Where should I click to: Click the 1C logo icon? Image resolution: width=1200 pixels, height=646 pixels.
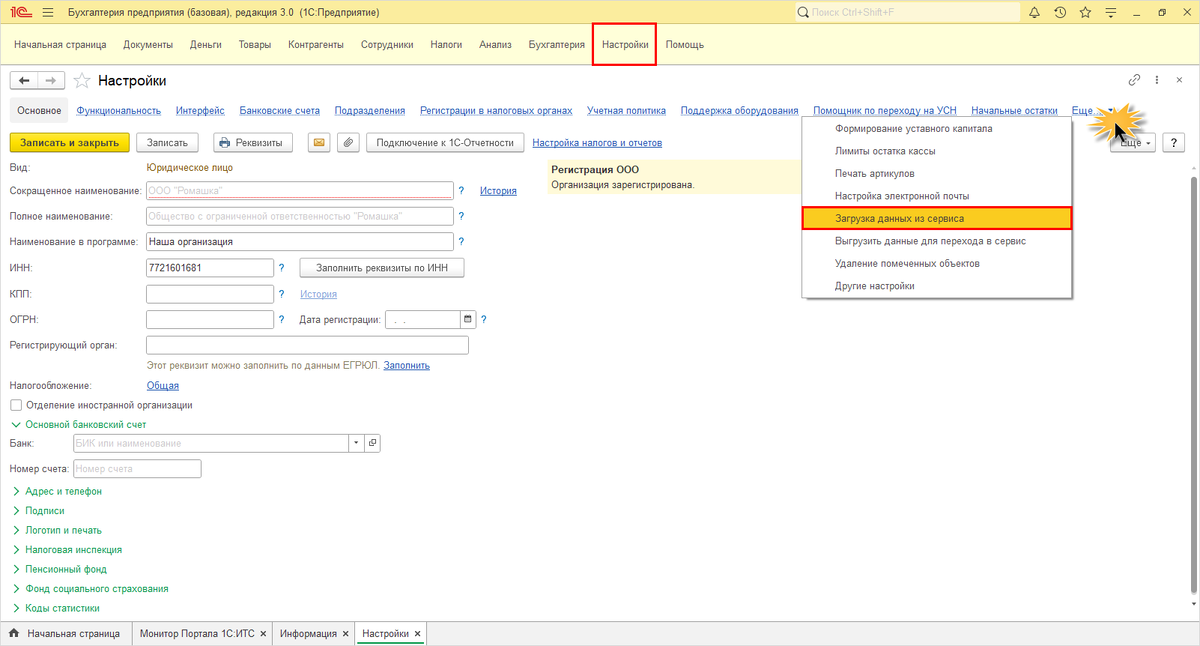pyautogui.click(x=20, y=13)
